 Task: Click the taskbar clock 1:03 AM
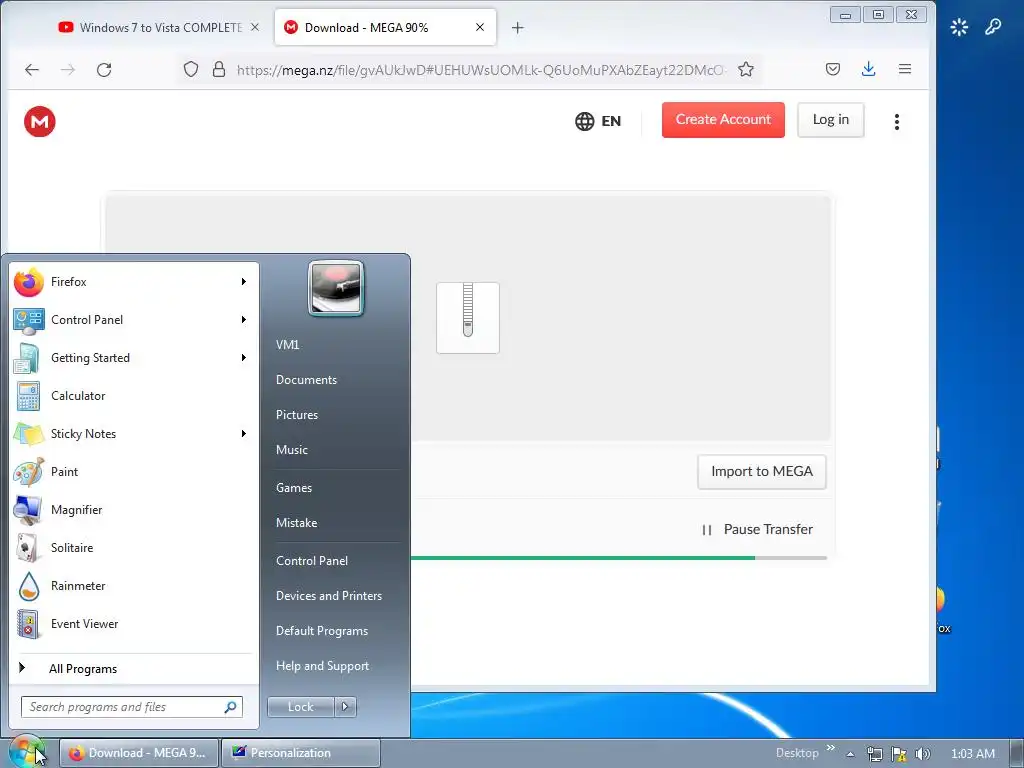point(972,754)
